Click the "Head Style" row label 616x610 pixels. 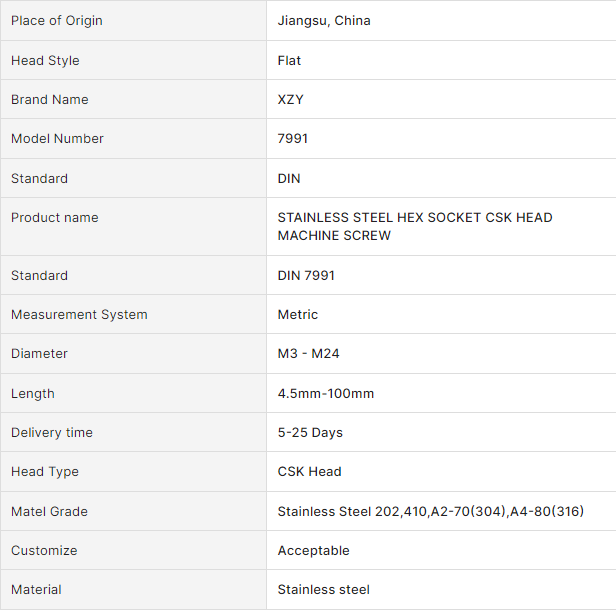pos(45,60)
